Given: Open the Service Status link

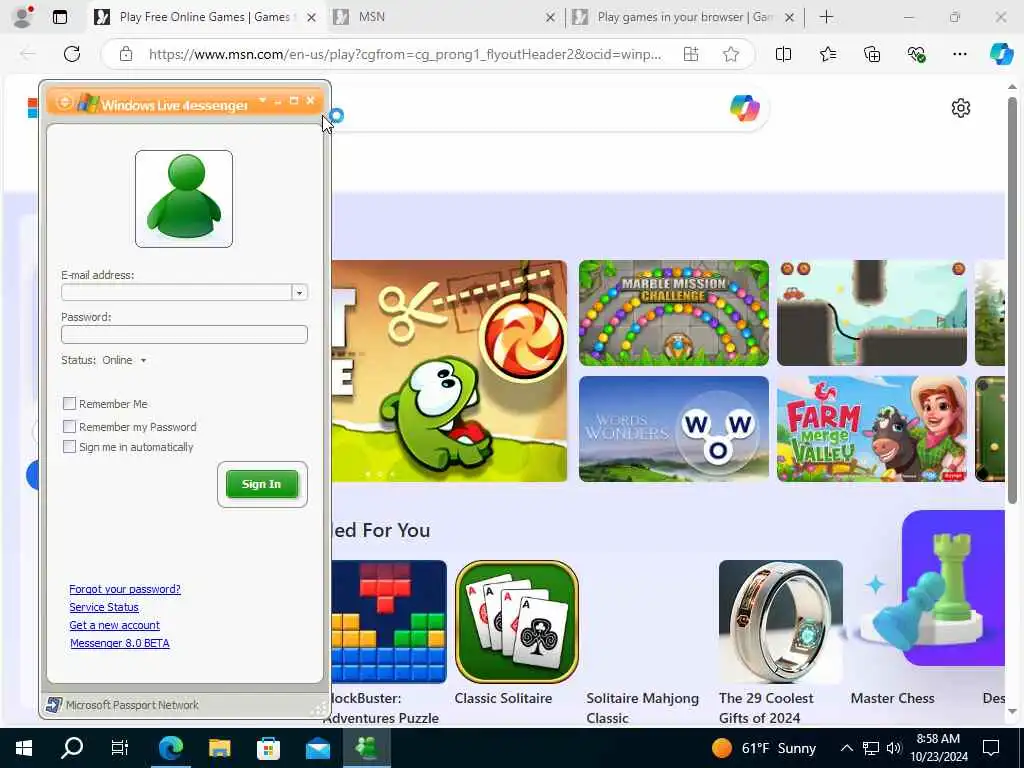Looking at the screenshot, I should coord(104,607).
